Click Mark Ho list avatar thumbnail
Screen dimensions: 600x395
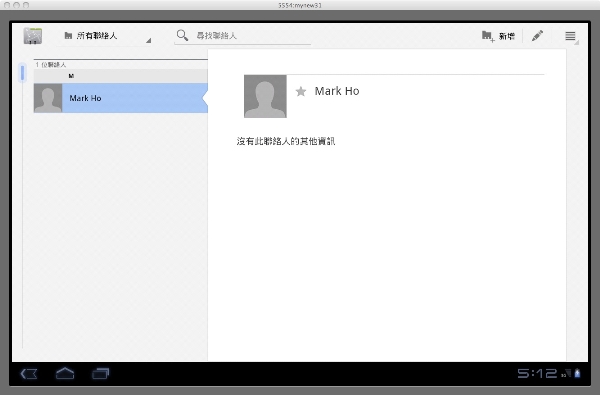(x=48, y=98)
